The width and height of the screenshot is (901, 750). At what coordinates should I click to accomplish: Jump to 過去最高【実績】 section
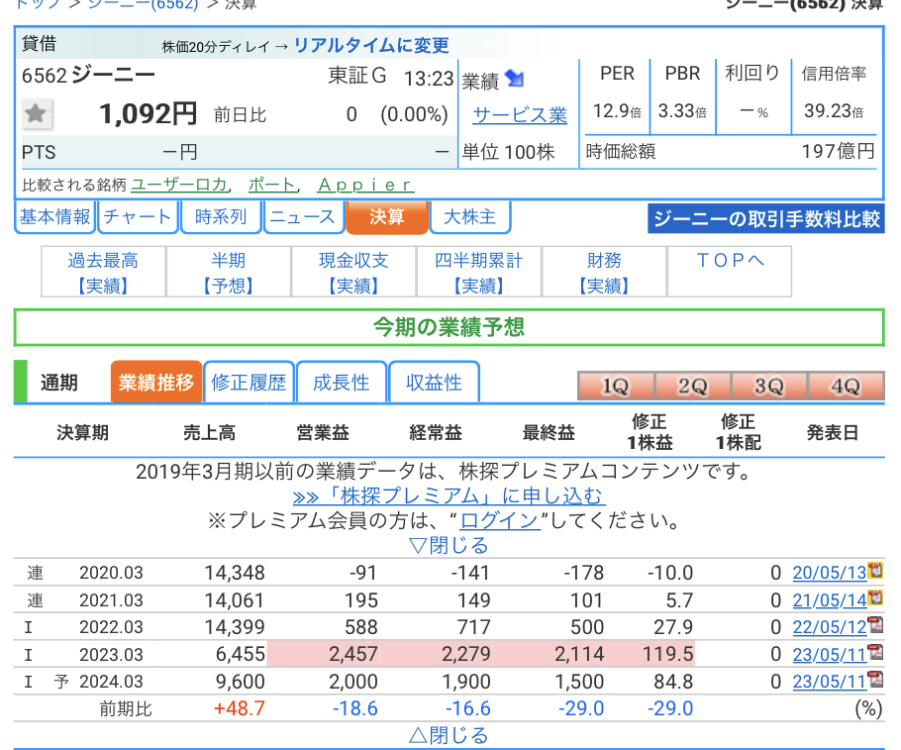click(x=103, y=272)
